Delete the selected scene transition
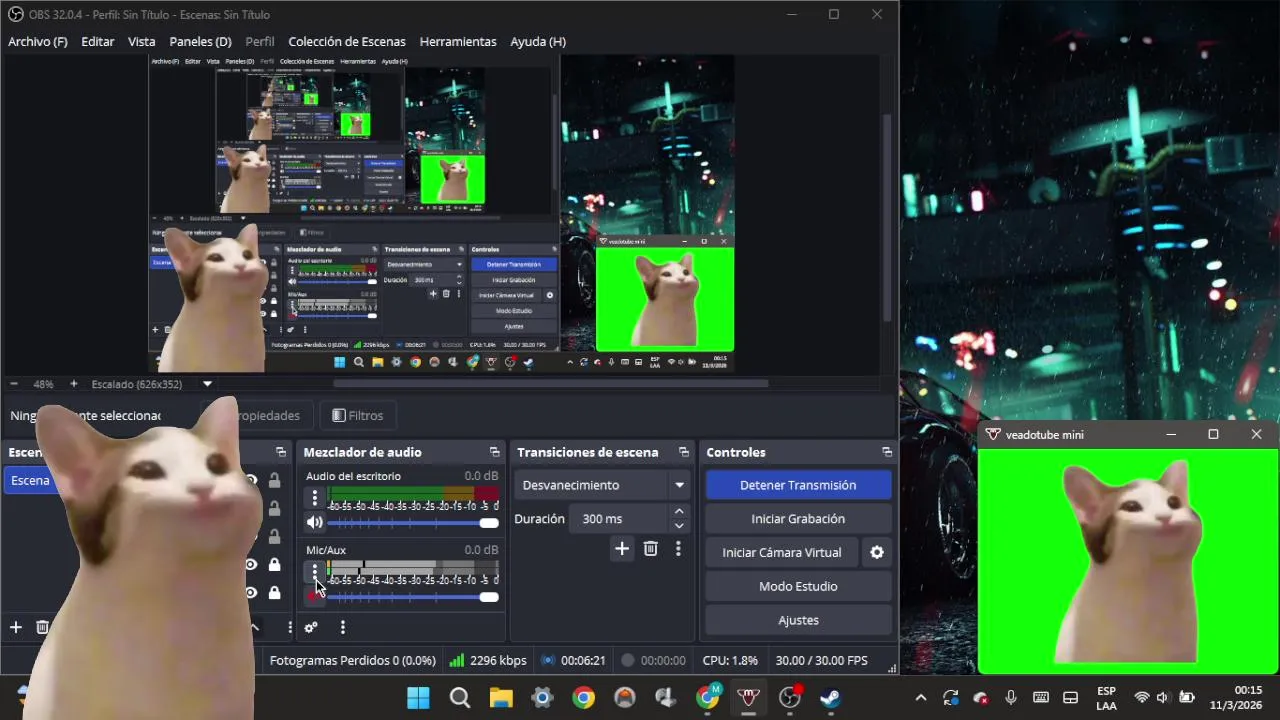 point(651,548)
